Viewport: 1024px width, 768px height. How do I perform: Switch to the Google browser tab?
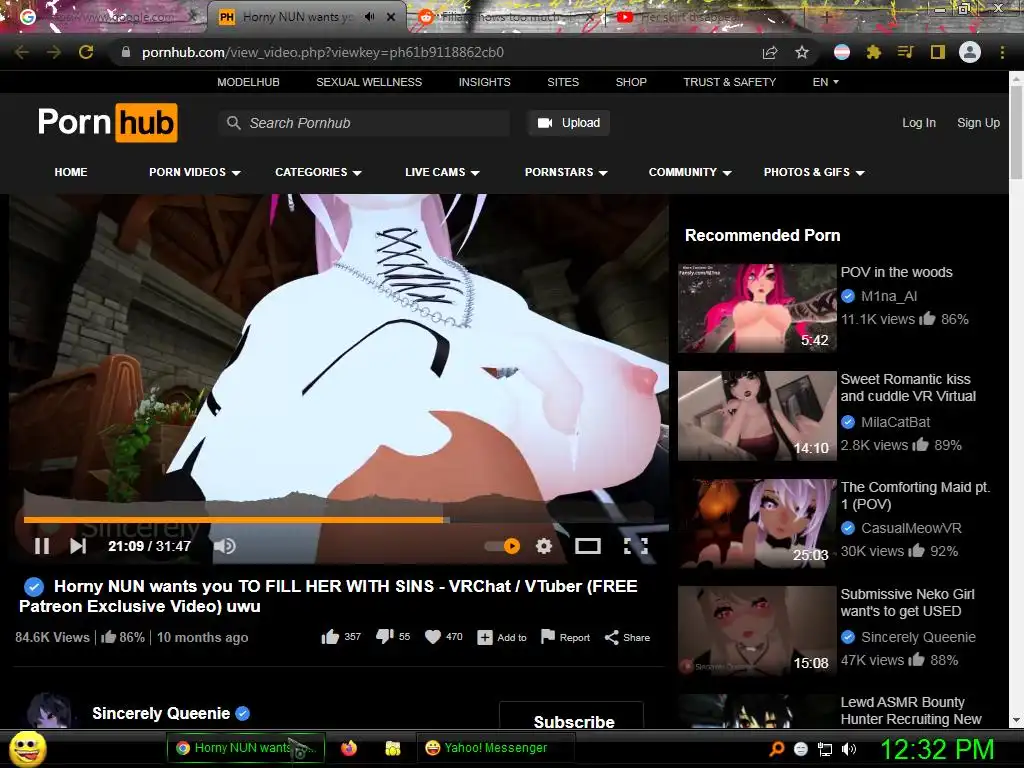click(x=108, y=17)
